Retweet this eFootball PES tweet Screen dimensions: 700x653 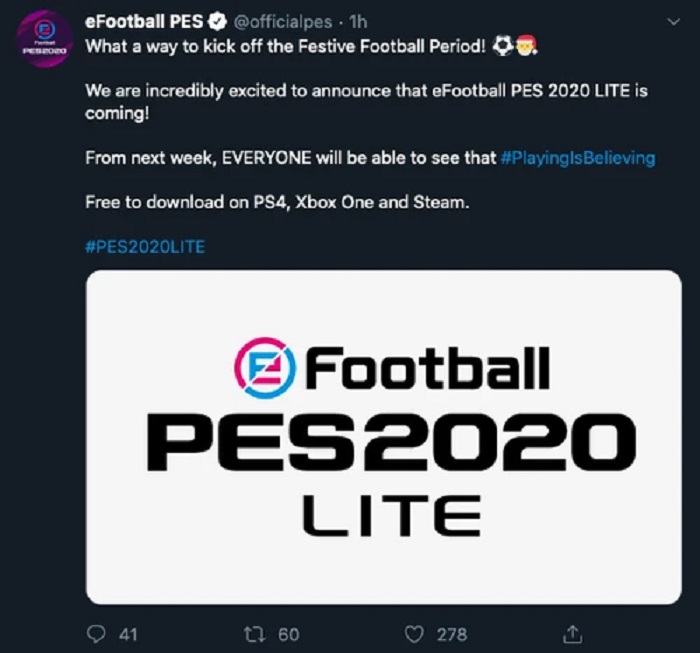pyautogui.click(x=253, y=633)
